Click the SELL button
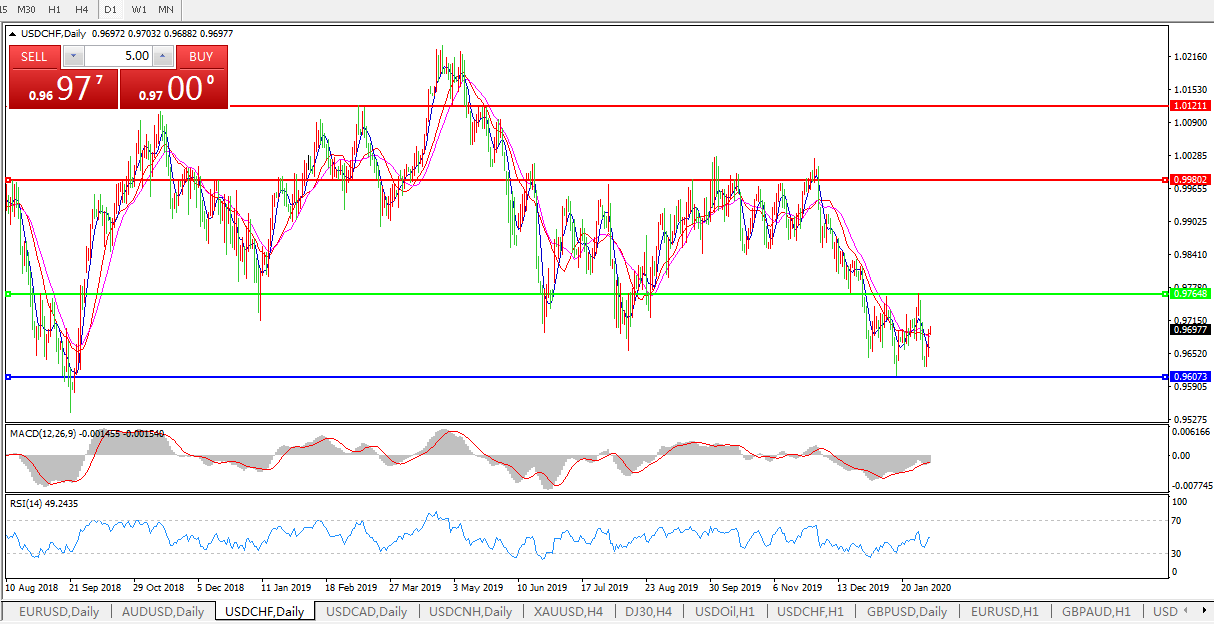 (x=34, y=57)
